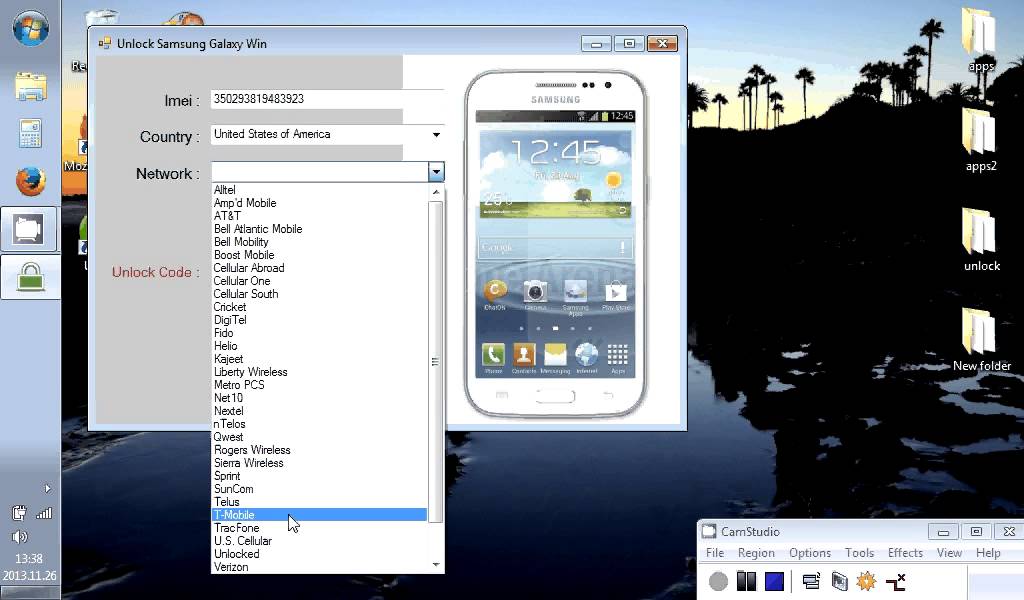1024x600 pixels.
Task: Open the unlock desktop folder
Action: 981,239
